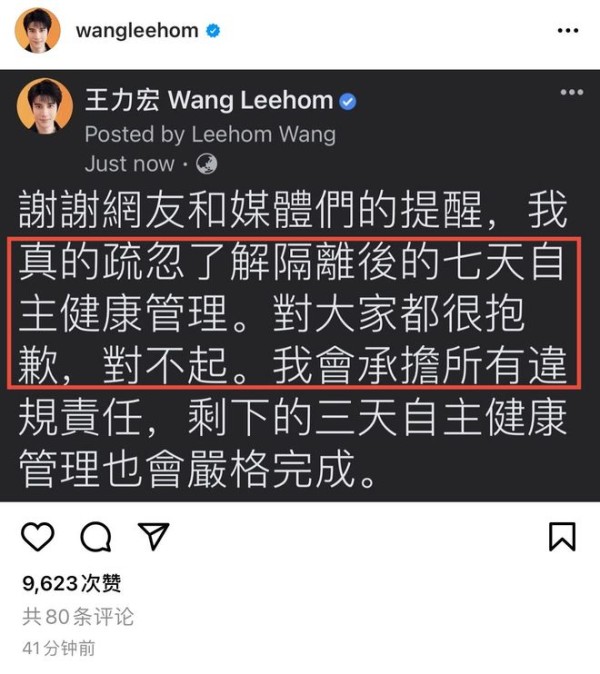Click the public globe audience icon
The image size is (600, 674).
(206, 164)
